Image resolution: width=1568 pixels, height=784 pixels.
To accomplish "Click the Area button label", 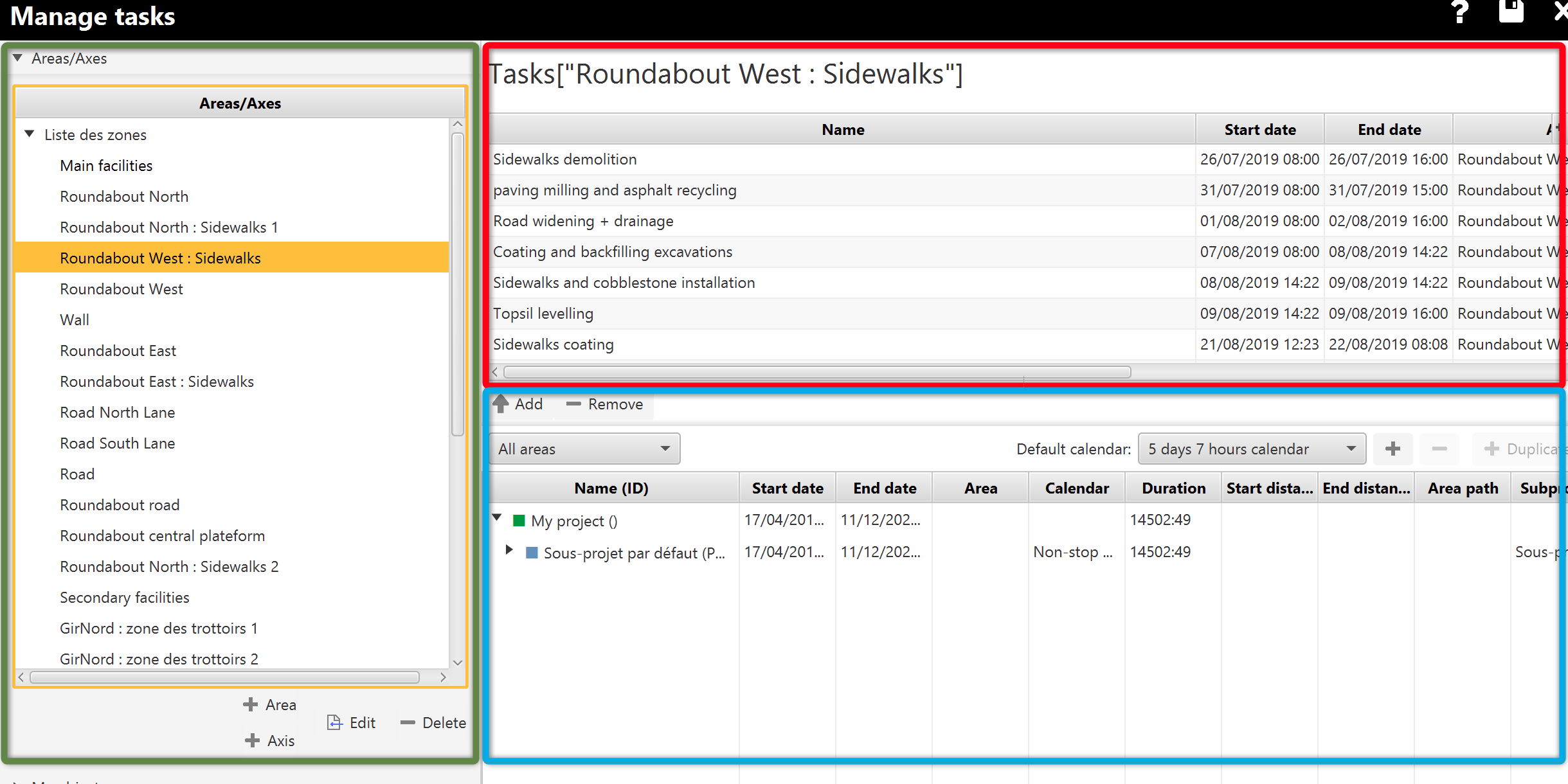I will 281,705.
